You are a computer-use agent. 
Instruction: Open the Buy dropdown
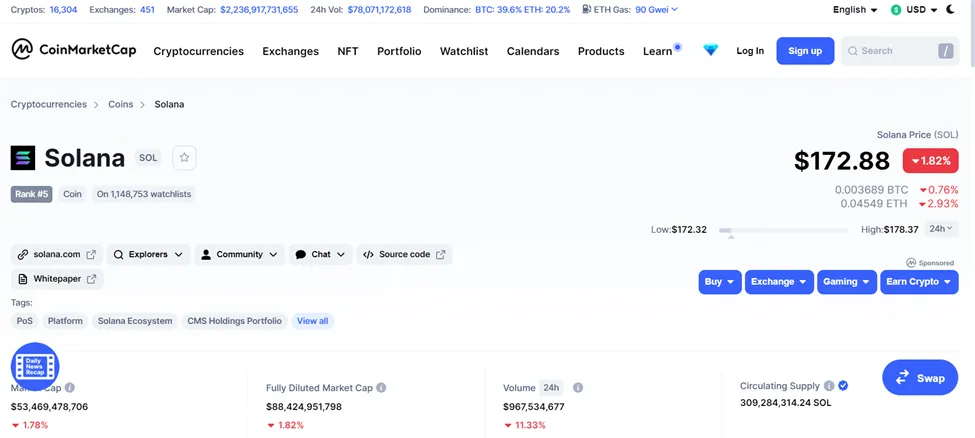tap(720, 282)
